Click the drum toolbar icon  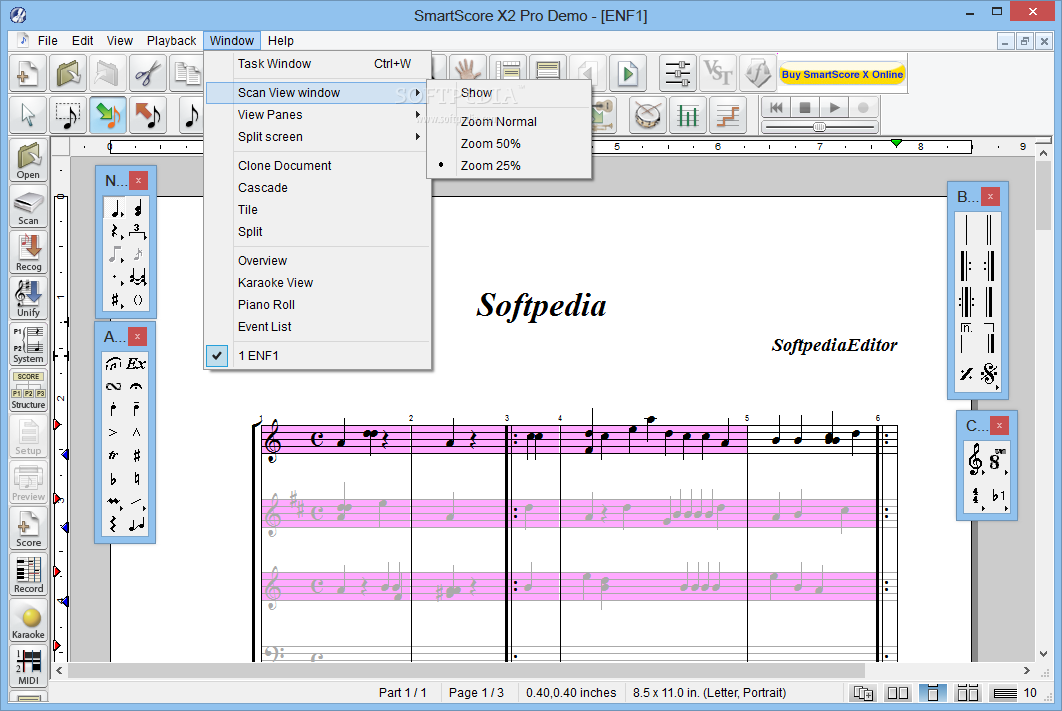[647, 114]
